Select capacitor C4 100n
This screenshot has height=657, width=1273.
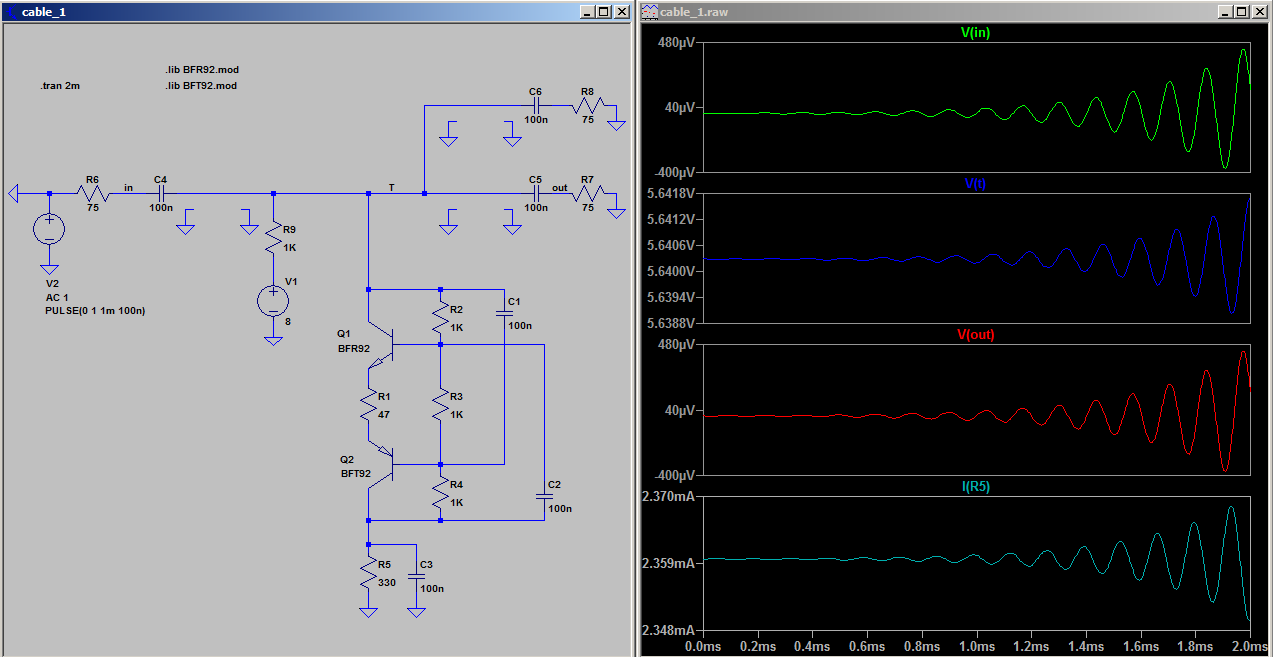(x=160, y=193)
